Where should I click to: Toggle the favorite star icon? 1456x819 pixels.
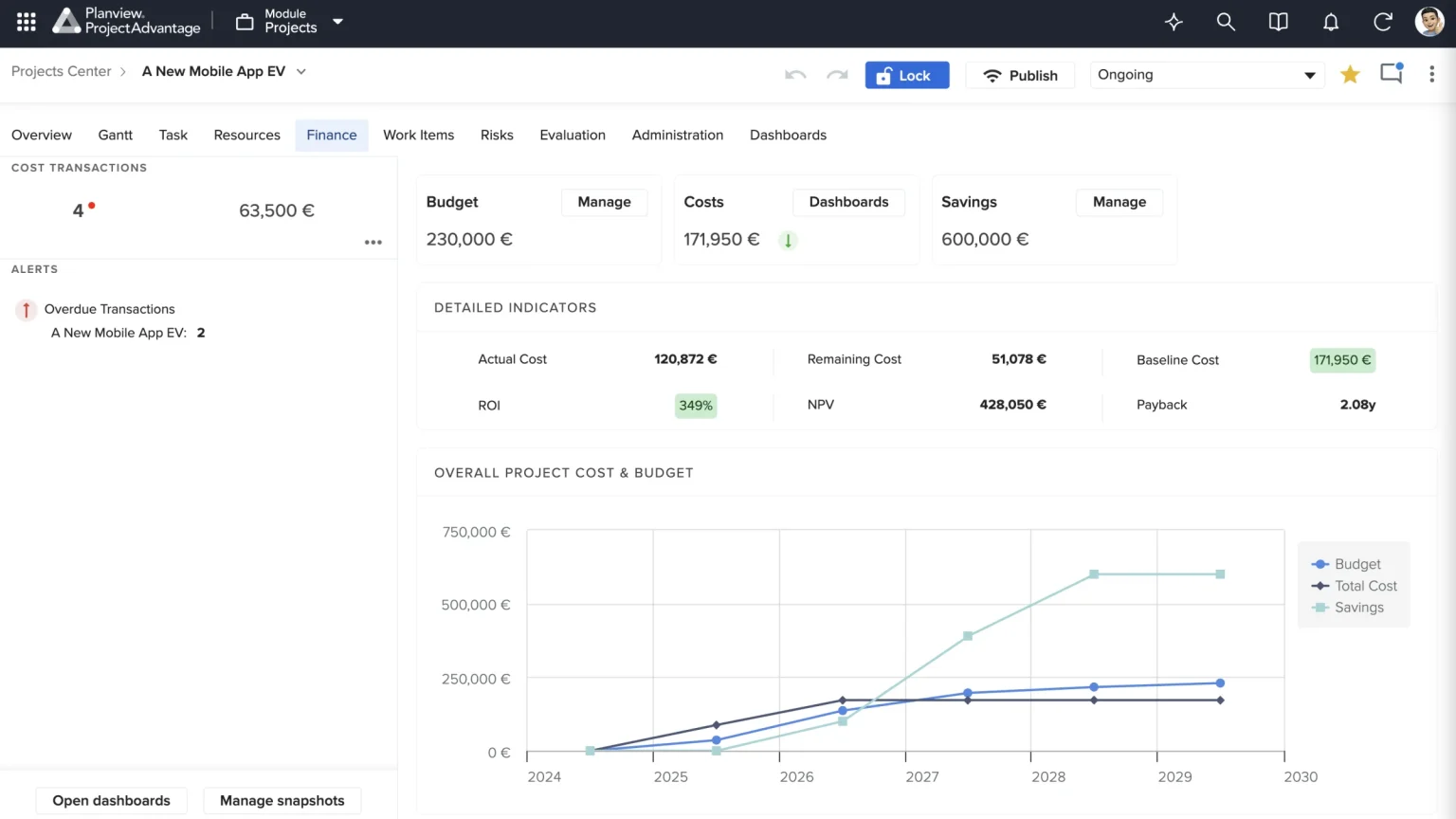1350,74
